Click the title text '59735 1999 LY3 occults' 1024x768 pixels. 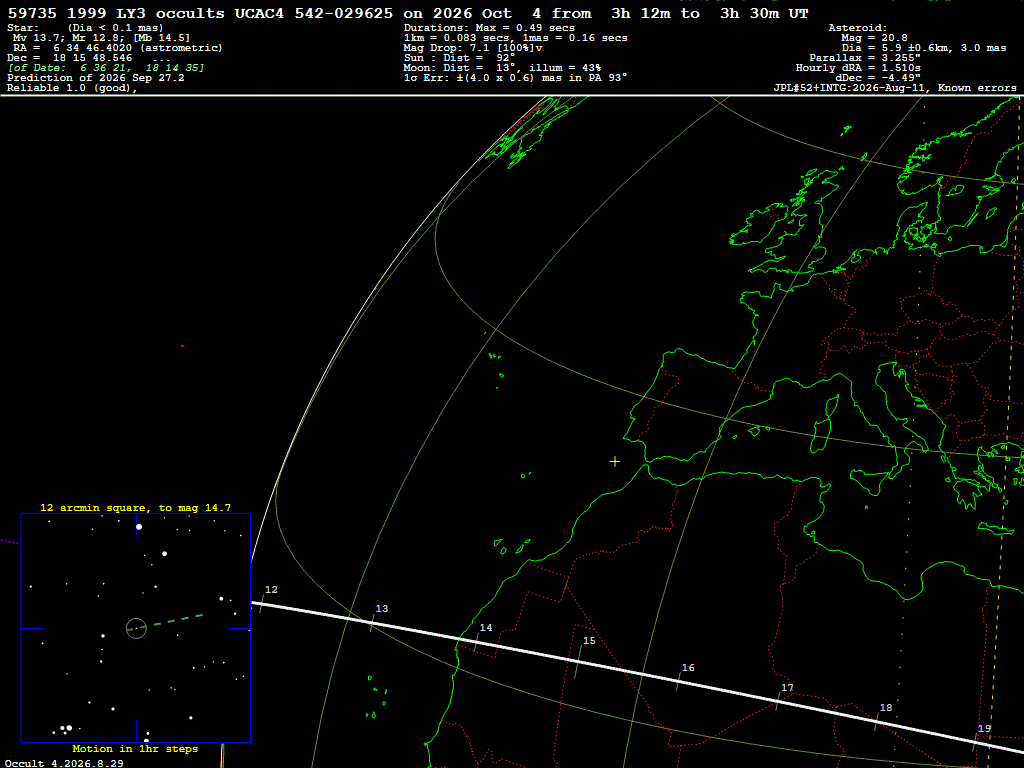pyautogui.click(x=116, y=14)
